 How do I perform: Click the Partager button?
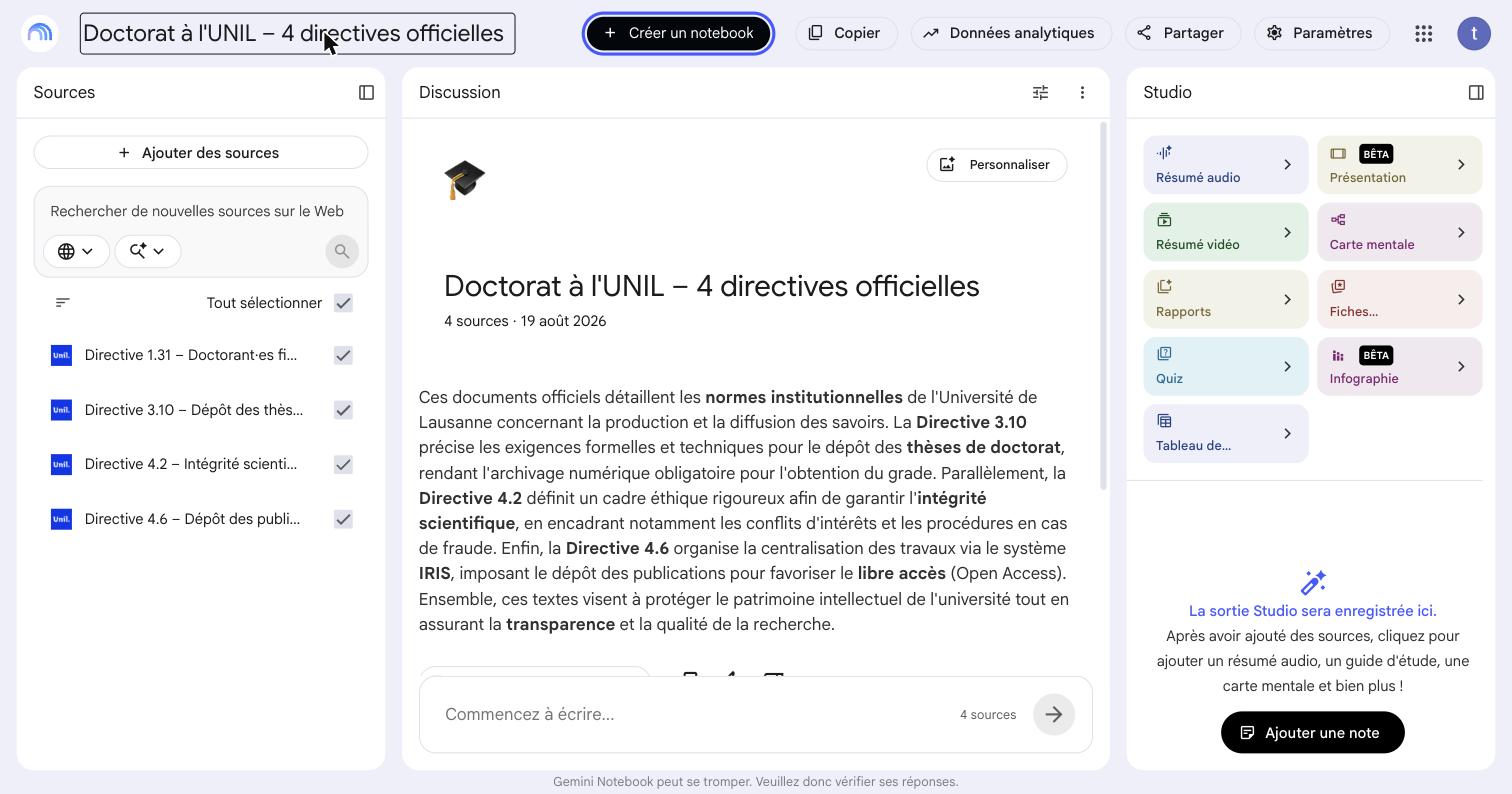[1182, 33]
